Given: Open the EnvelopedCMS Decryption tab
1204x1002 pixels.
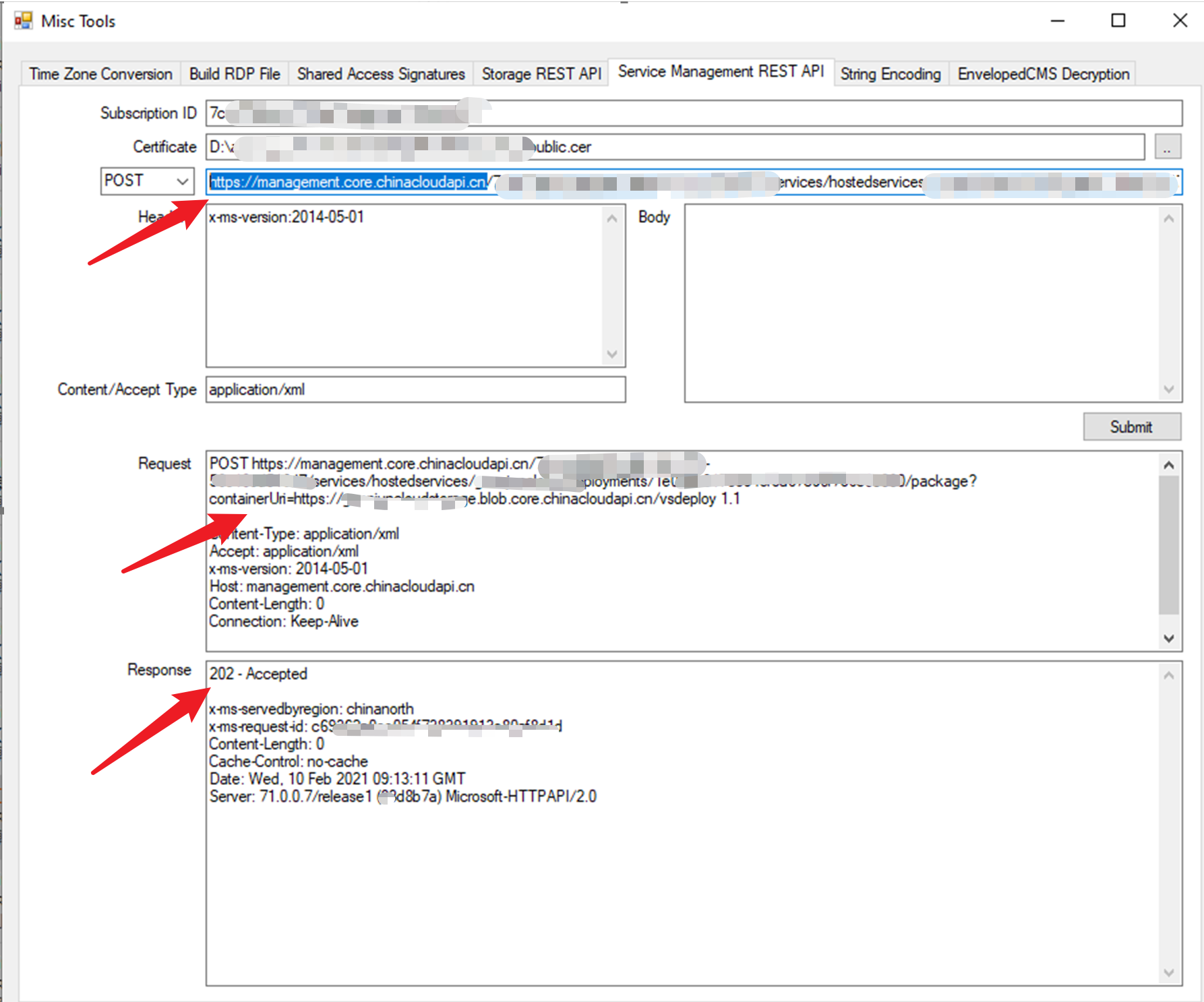Looking at the screenshot, I should [1043, 74].
